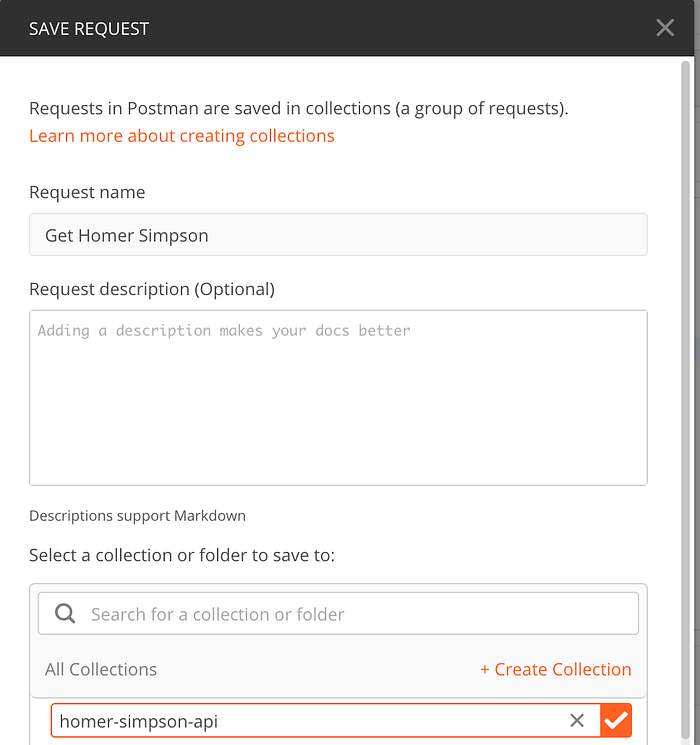
Task: Click the + Create Collection link
Action: point(556,670)
